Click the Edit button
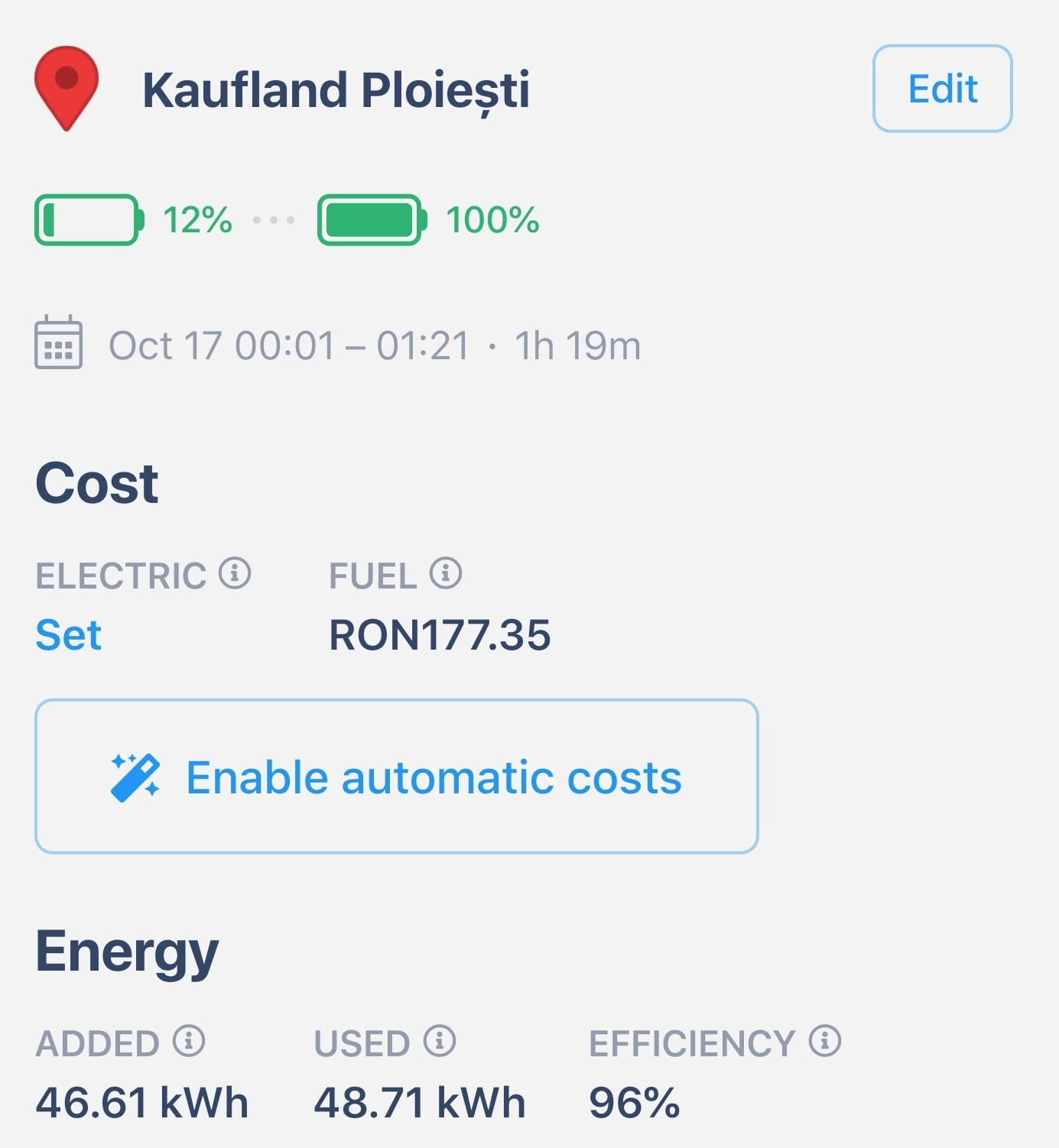Viewport: 1059px width, 1148px height. [x=942, y=89]
